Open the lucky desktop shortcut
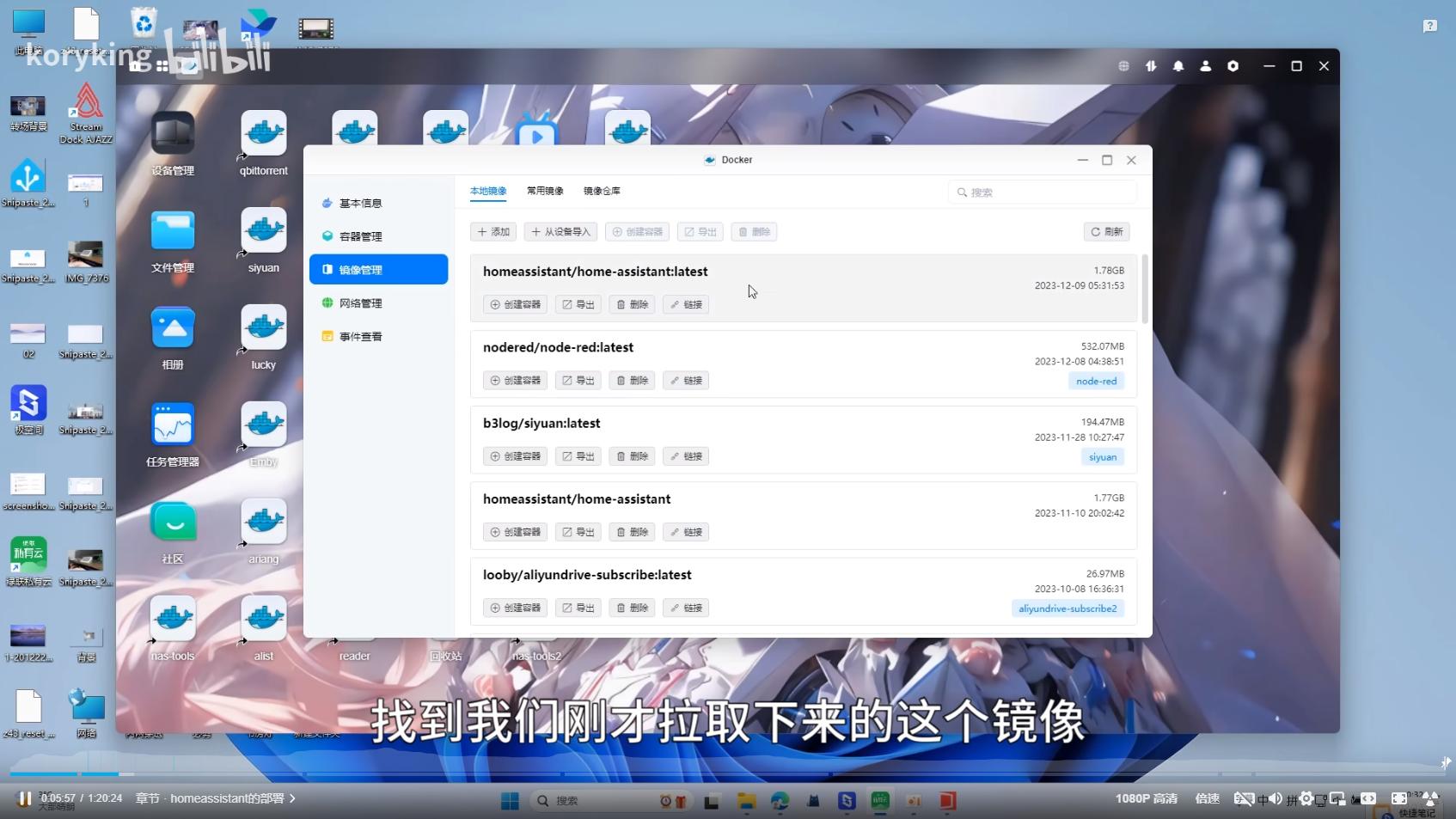1456x819 pixels. click(x=264, y=339)
